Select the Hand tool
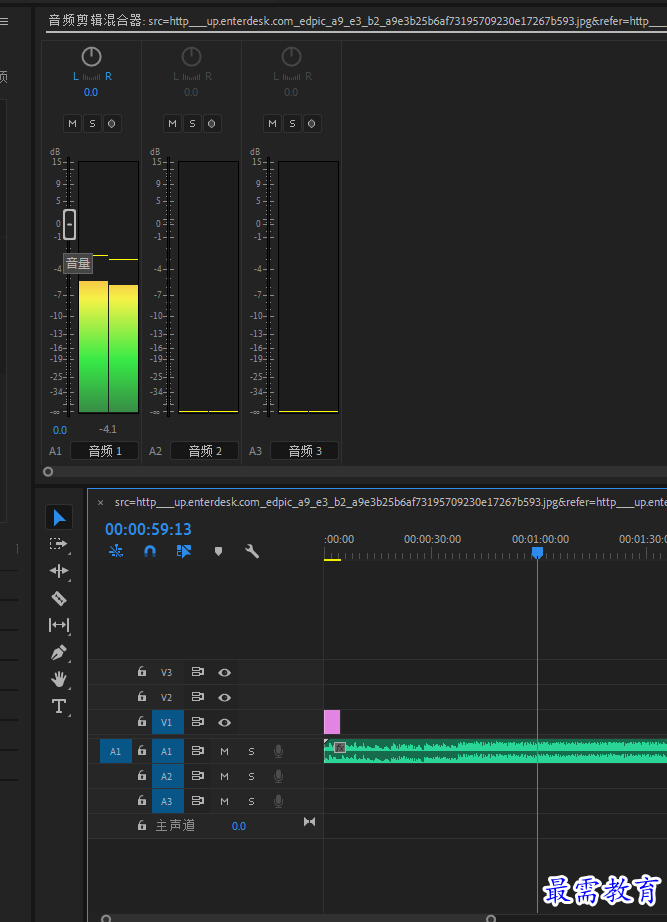 tap(59, 679)
